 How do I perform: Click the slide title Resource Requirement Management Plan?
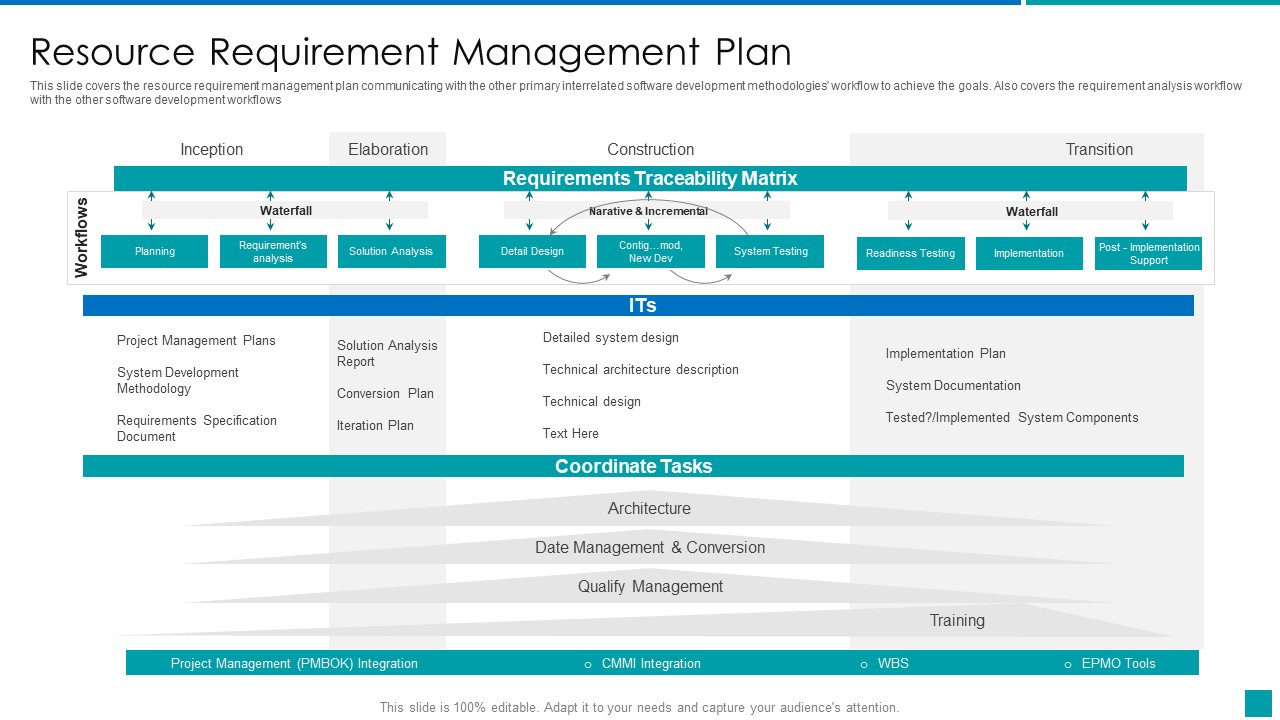click(411, 52)
